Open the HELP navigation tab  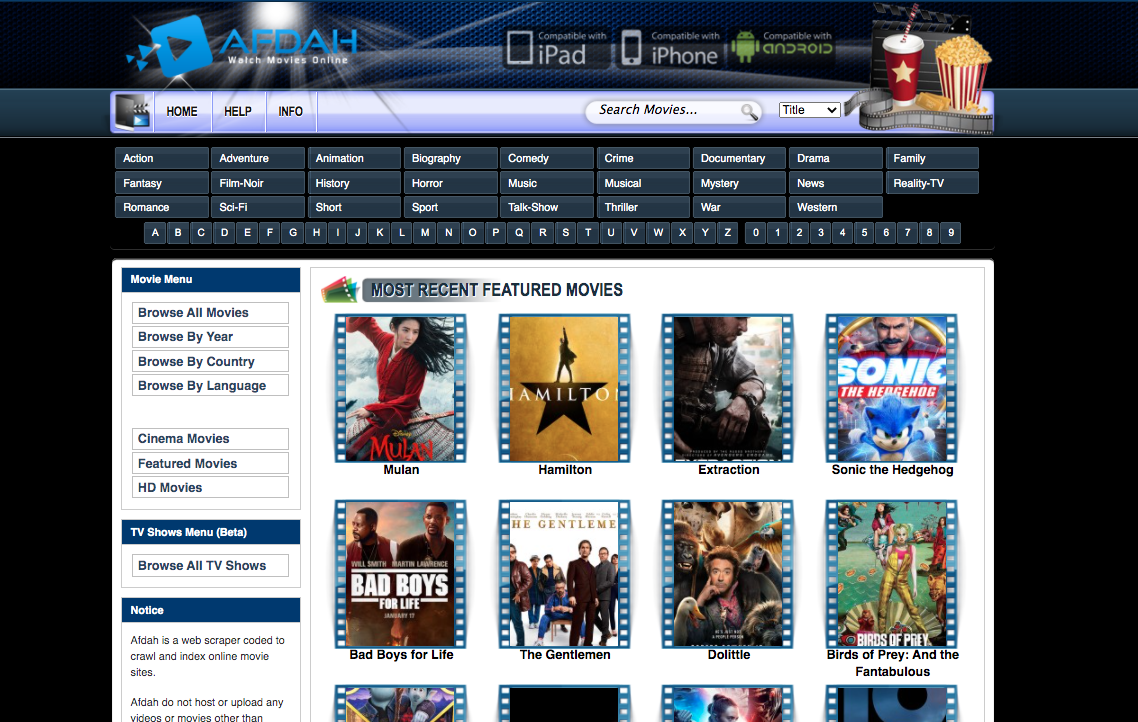pos(238,112)
